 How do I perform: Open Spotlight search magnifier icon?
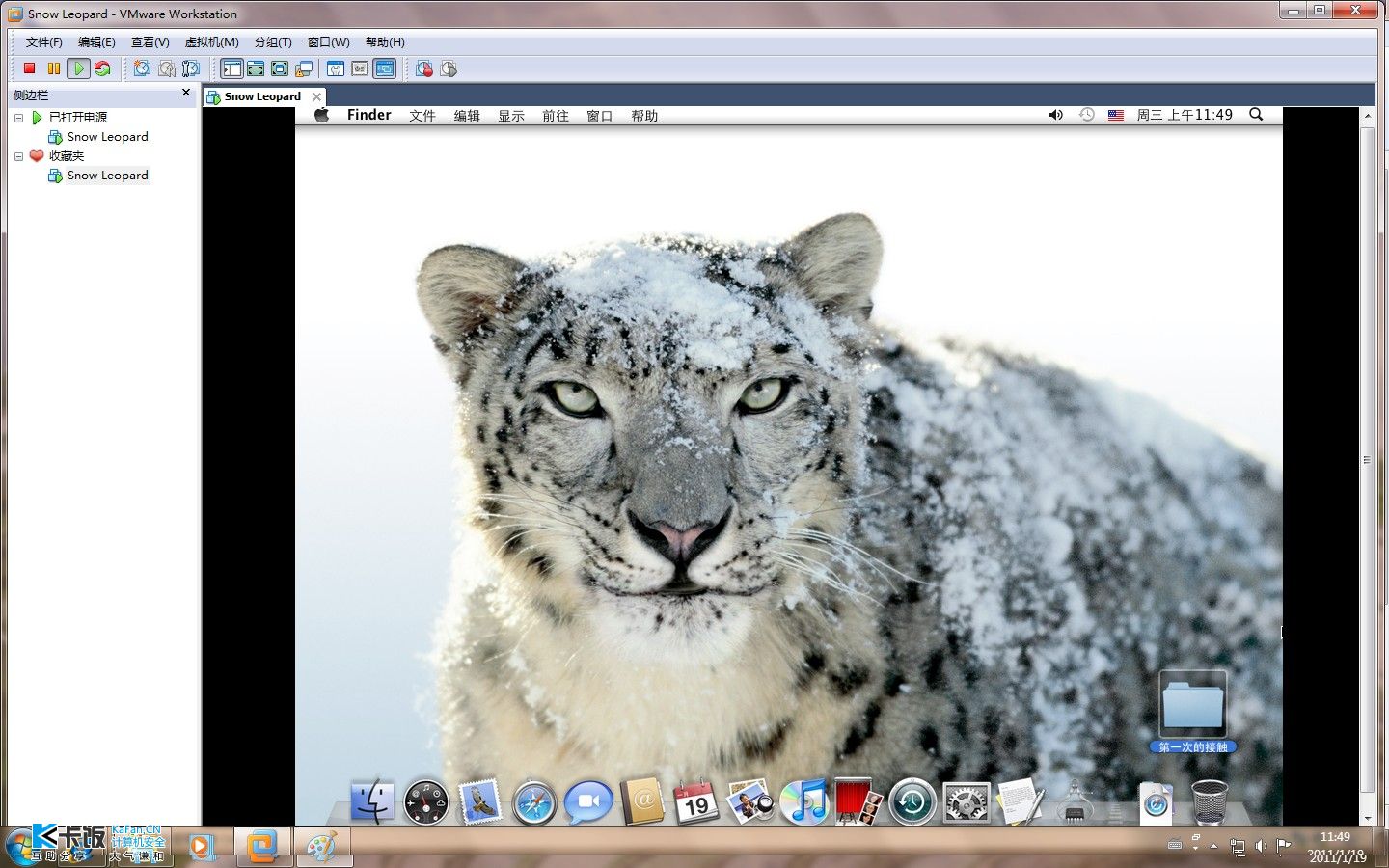click(1256, 115)
